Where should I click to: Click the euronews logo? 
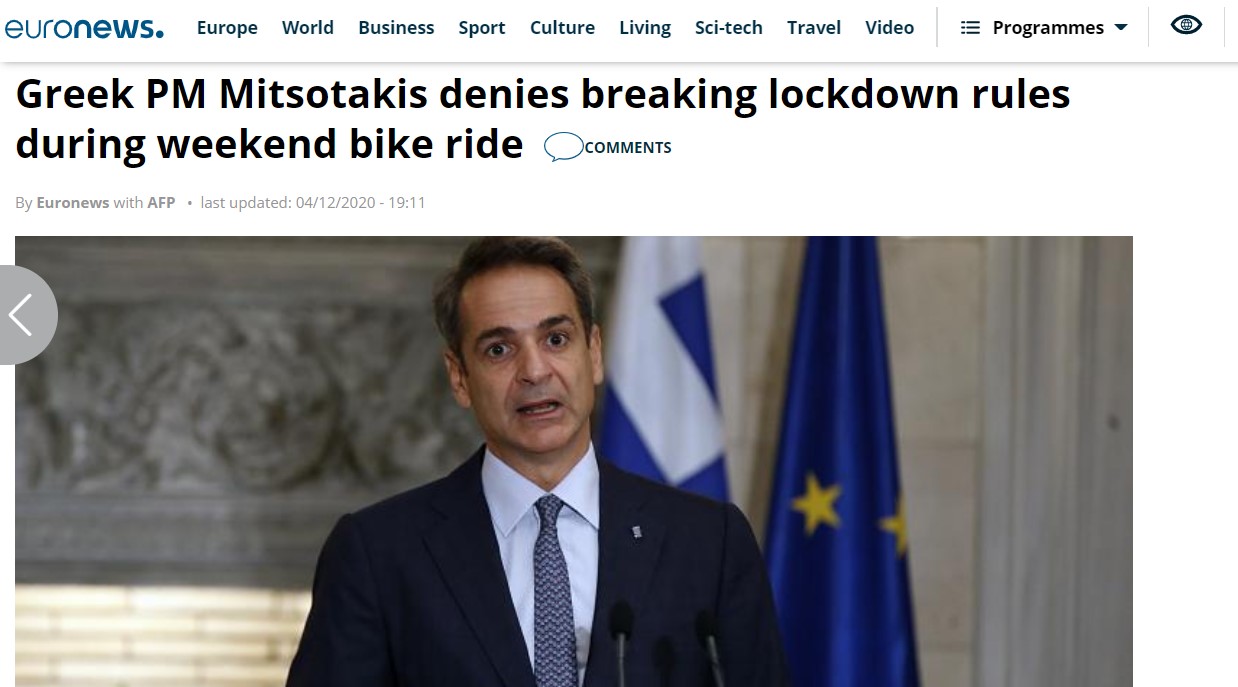click(x=84, y=28)
